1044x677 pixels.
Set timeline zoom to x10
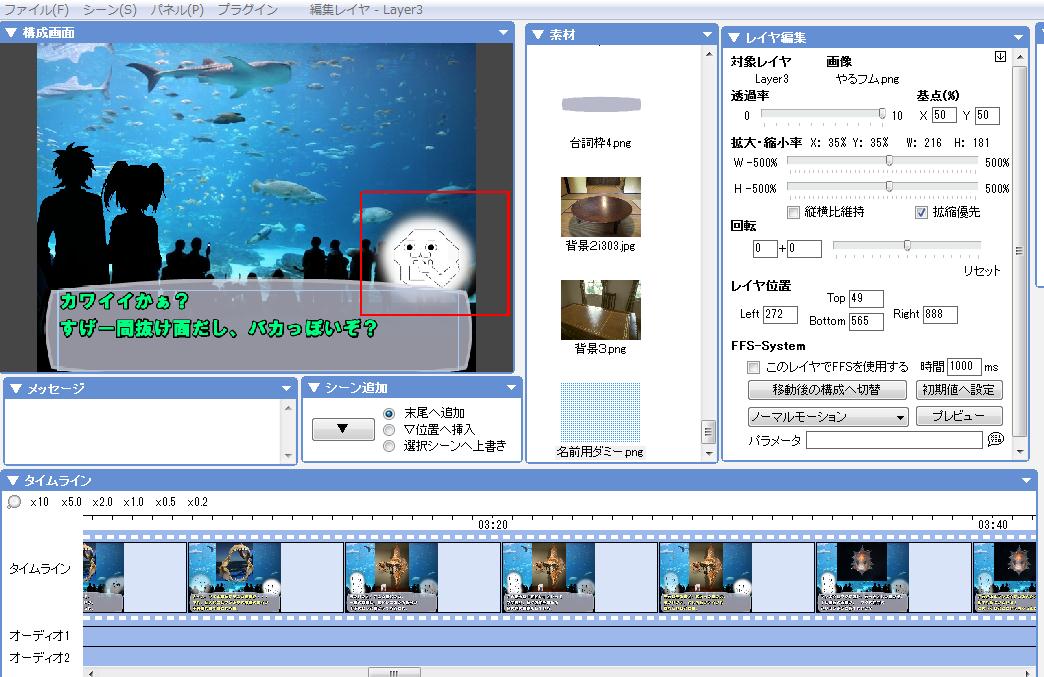(x=39, y=502)
